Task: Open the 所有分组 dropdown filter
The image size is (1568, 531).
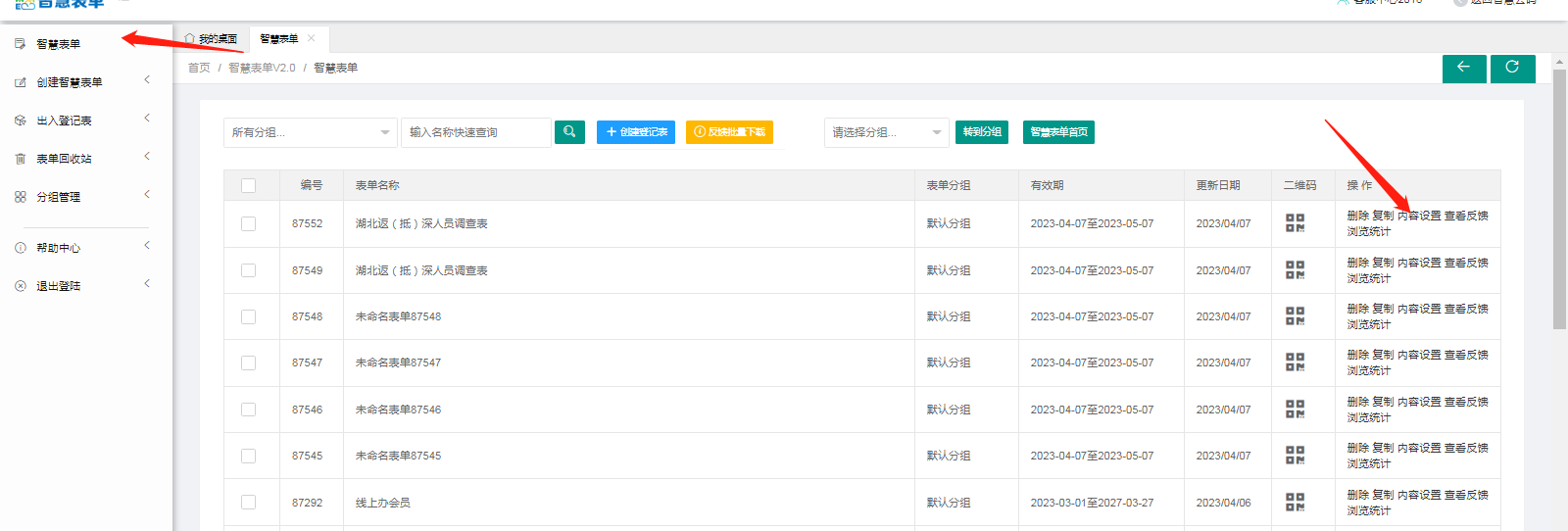Action: click(x=310, y=132)
